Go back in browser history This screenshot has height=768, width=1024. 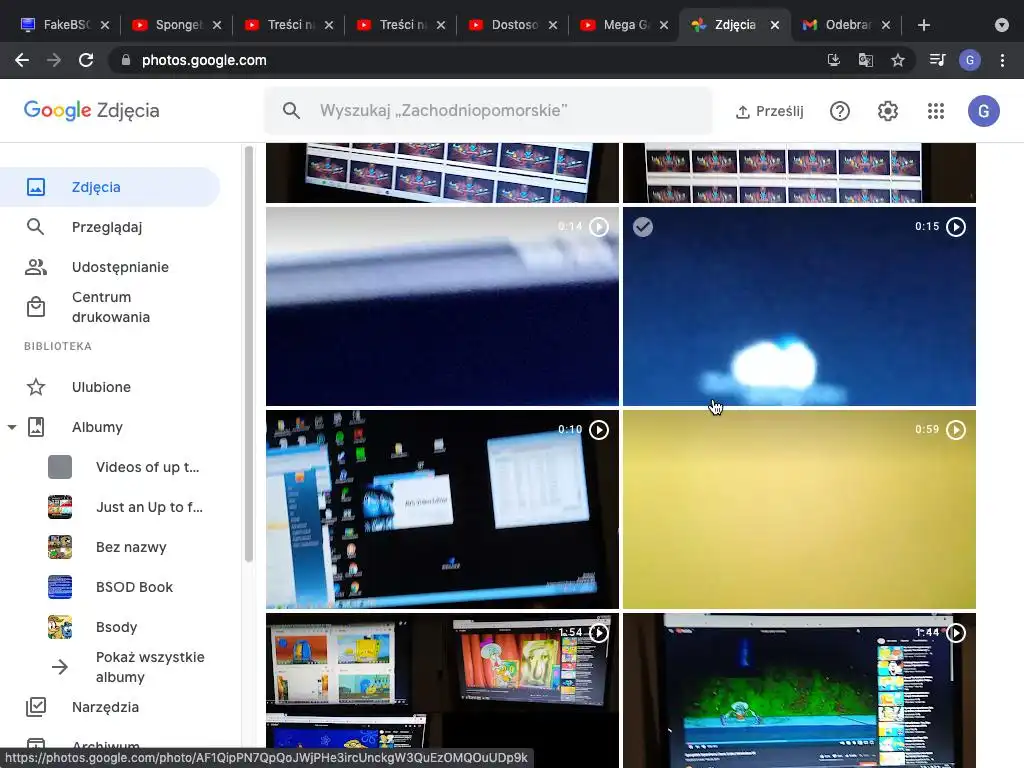[22, 60]
